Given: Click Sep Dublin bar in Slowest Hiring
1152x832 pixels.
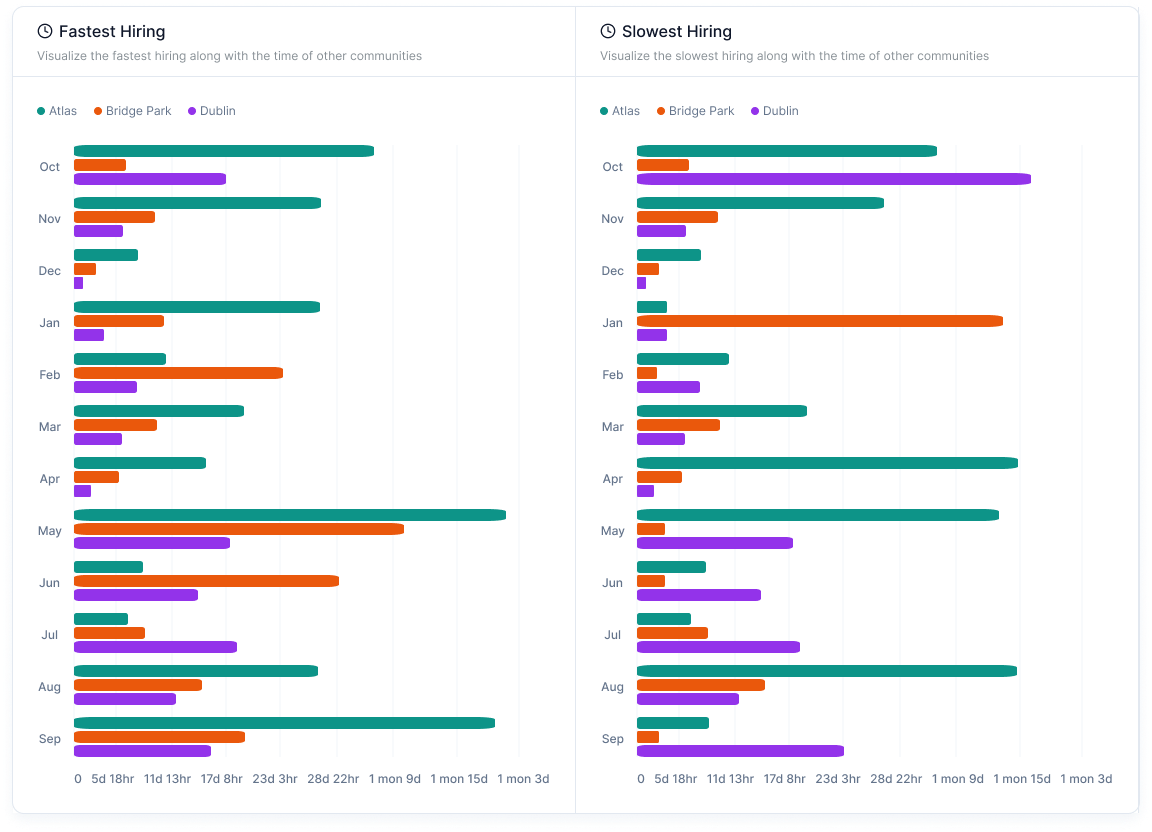Looking at the screenshot, I should (740, 751).
